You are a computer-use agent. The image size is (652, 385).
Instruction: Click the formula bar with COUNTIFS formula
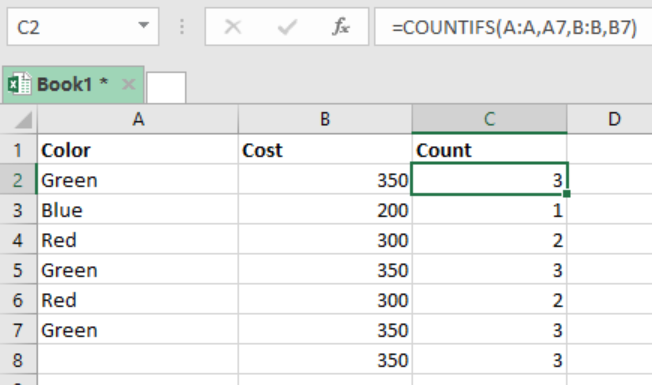(513, 27)
